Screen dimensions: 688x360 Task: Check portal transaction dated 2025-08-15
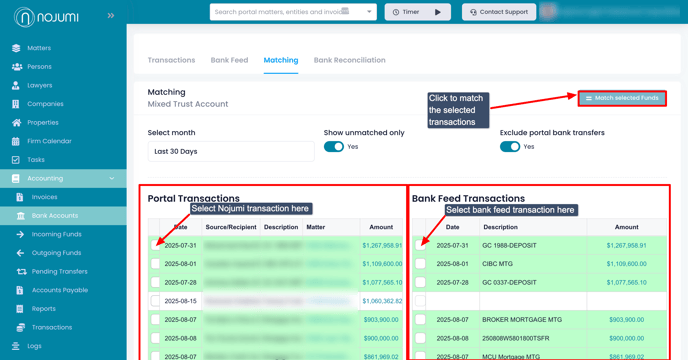[155, 301]
